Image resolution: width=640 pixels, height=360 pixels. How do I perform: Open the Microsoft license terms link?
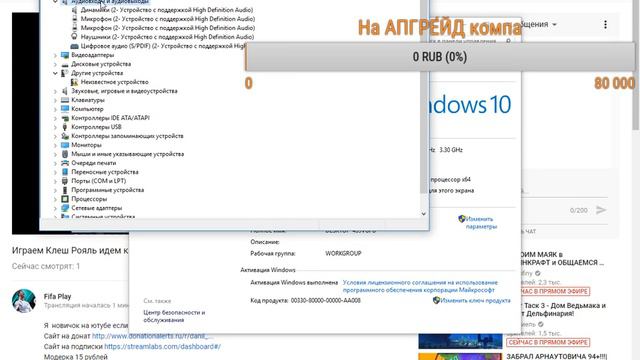point(420,286)
